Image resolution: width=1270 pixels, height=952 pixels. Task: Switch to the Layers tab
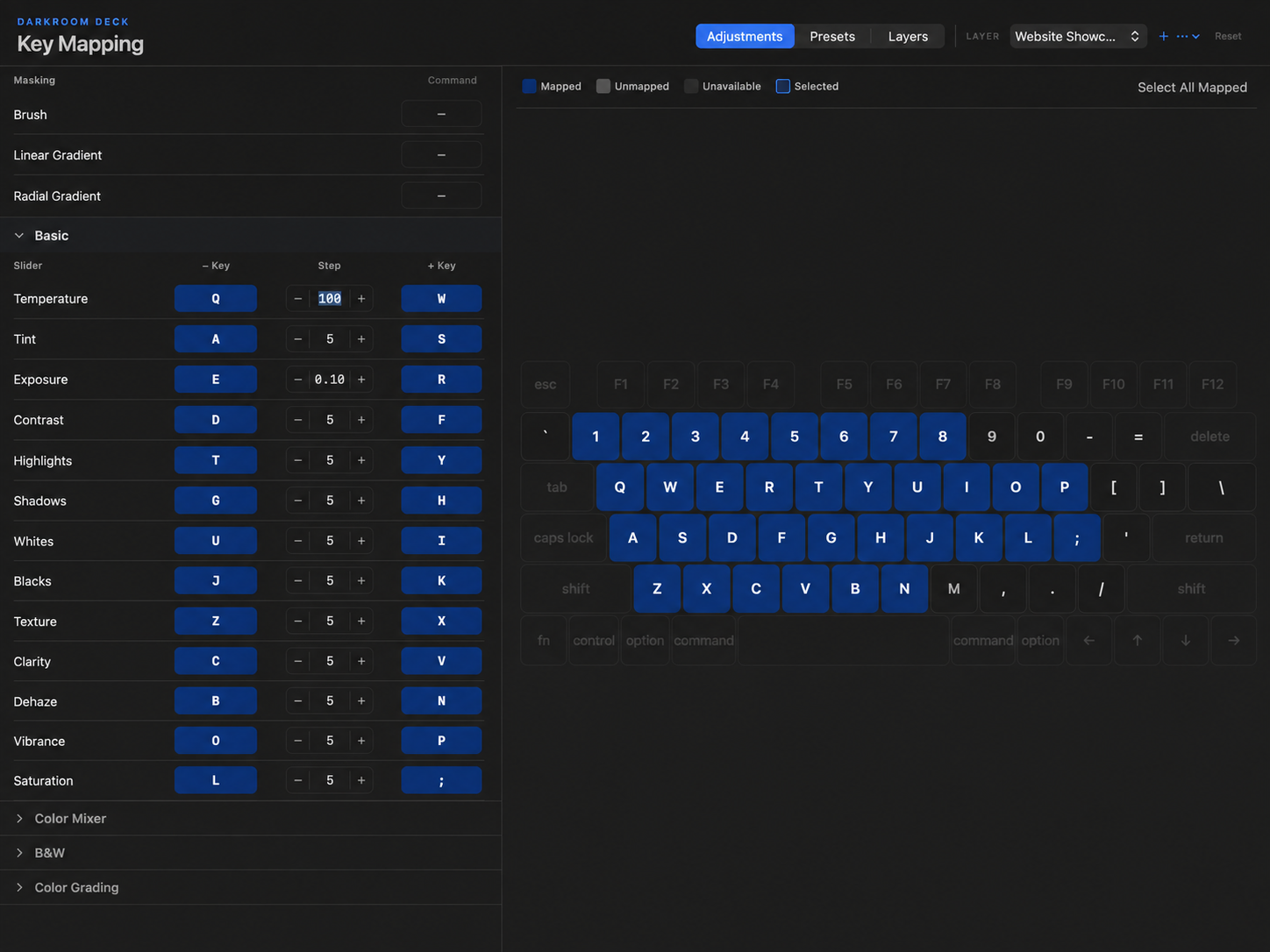pos(908,36)
